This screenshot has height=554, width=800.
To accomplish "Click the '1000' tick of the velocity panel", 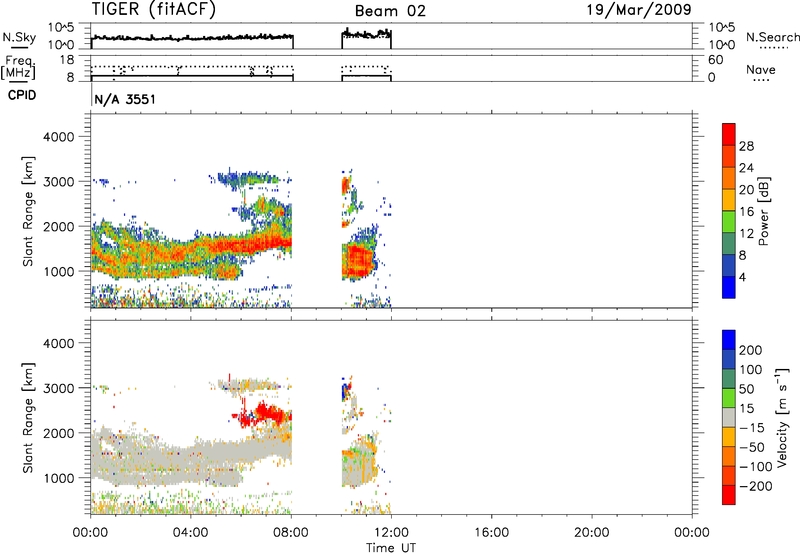I will (59, 478).
